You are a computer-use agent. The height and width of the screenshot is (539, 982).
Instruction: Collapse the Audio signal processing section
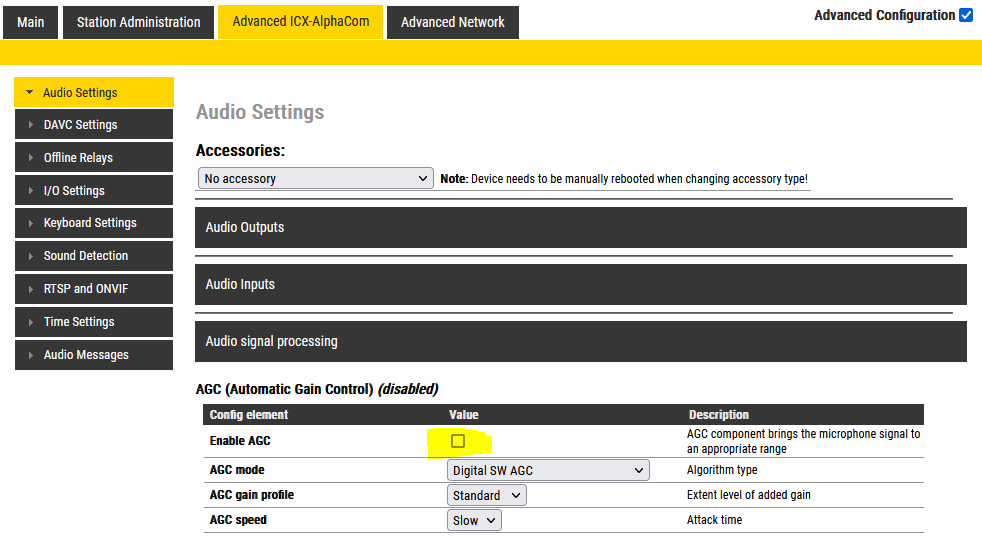point(580,341)
